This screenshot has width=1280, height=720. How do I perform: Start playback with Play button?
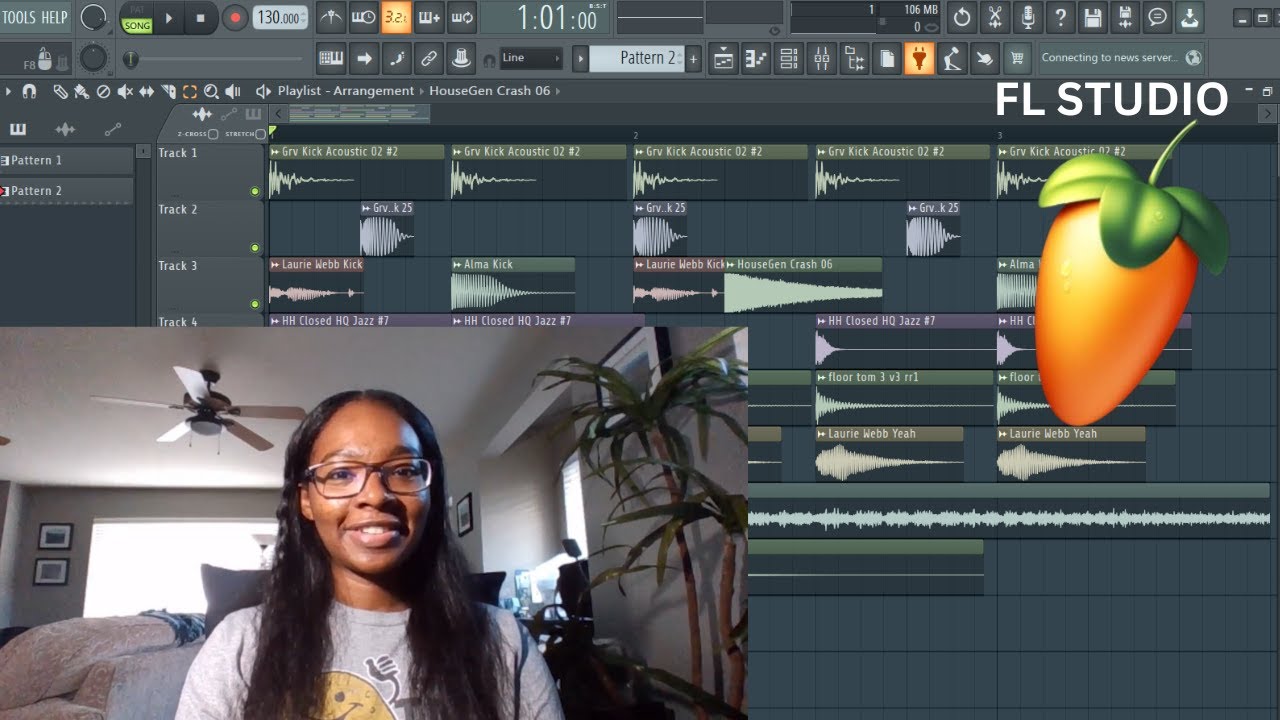(x=168, y=17)
